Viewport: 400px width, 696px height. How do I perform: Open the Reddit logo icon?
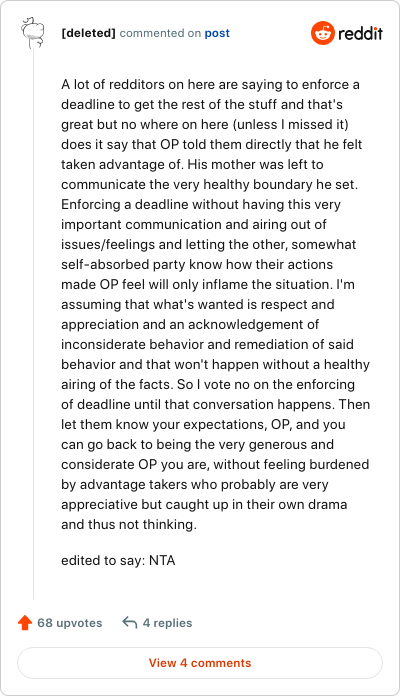322,33
